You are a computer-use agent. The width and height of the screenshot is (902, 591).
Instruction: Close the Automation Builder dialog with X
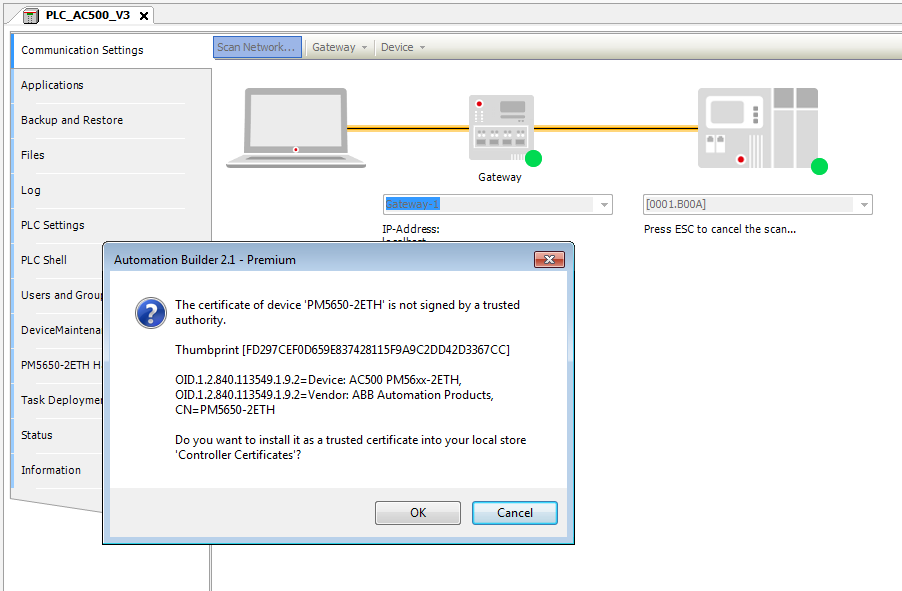(x=549, y=260)
